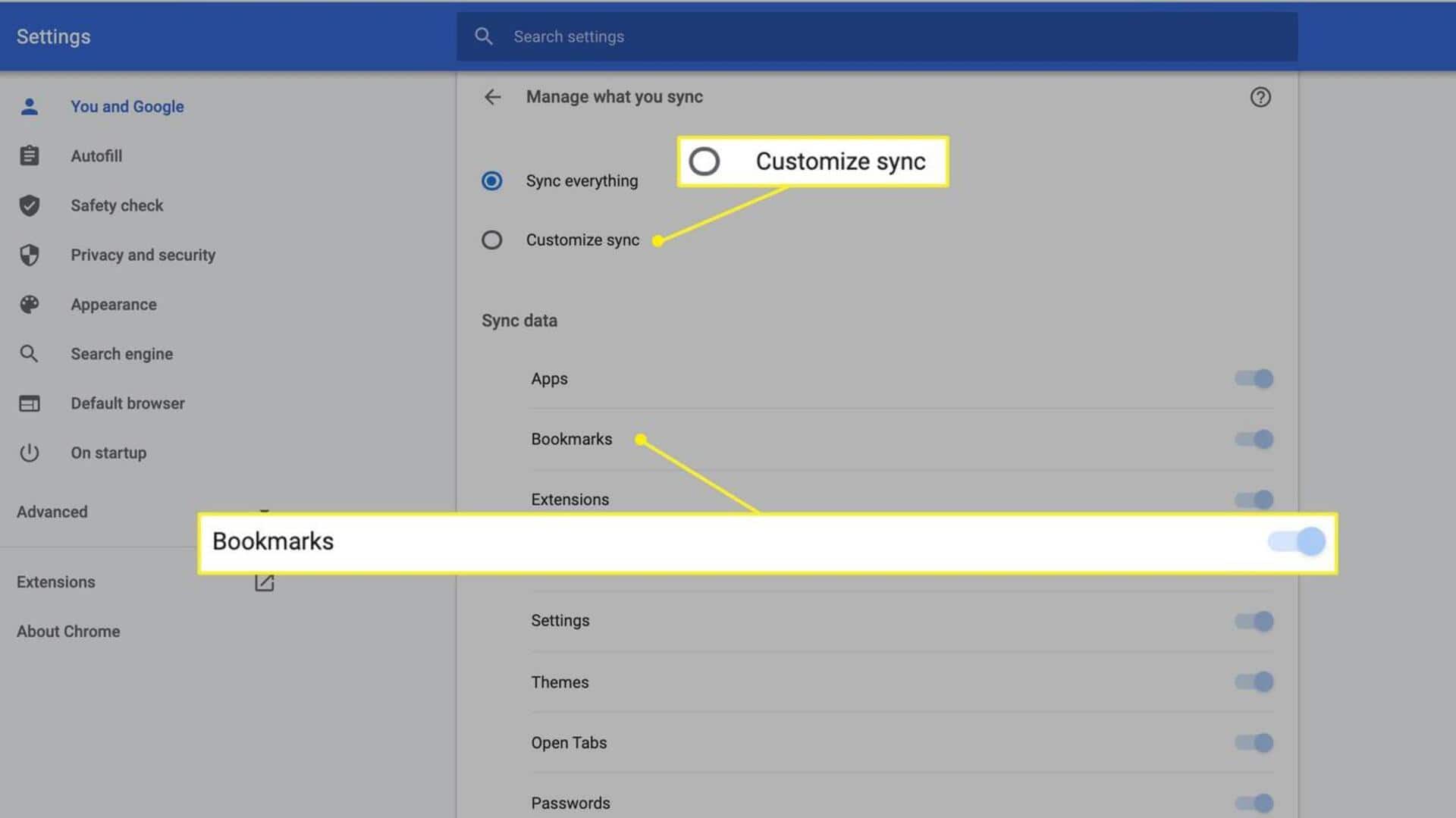Select the Privacy and security shield icon
This screenshot has width=1456, height=818.
[29, 255]
